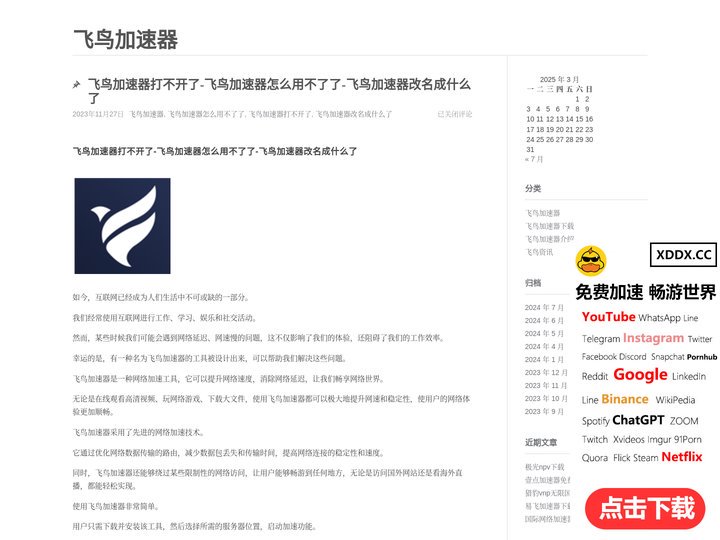Screen dimensions: 720x540
Task: Click the ZOOM text in the ad
Action: point(684,421)
